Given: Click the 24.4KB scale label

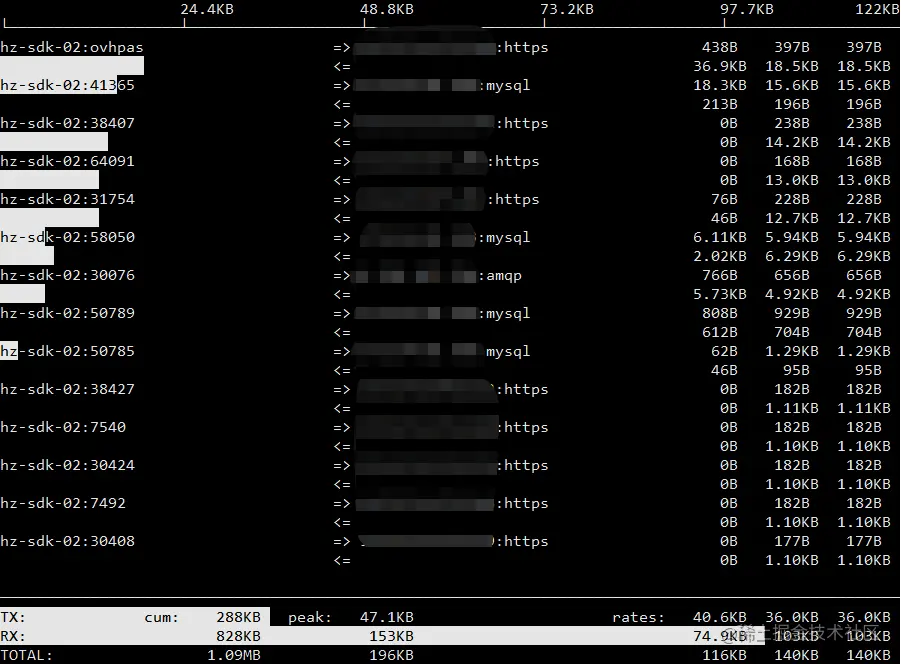Looking at the screenshot, I should (x=207, y=9).
